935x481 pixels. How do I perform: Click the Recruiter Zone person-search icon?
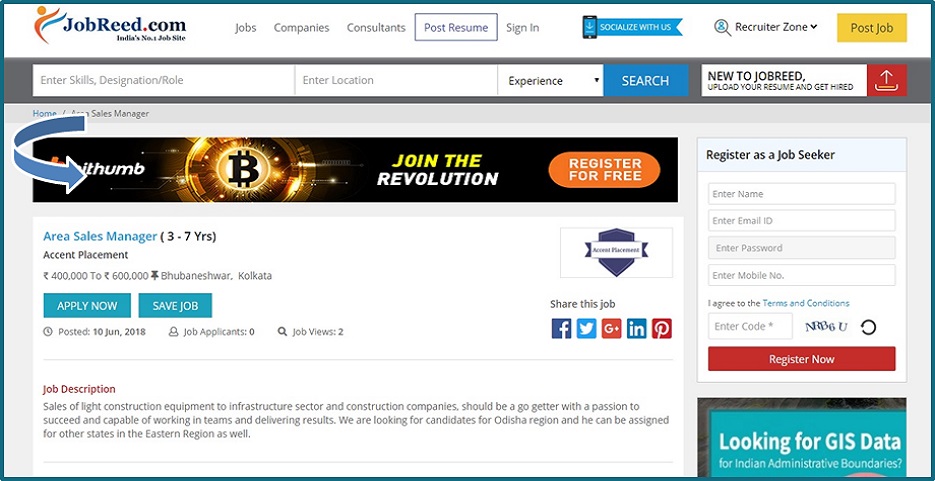coord(722,27)
